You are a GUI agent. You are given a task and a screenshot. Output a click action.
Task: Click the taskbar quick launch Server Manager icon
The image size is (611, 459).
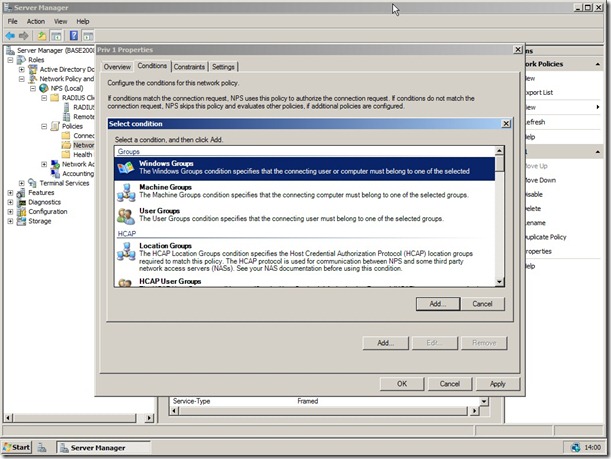coord(42,448)
